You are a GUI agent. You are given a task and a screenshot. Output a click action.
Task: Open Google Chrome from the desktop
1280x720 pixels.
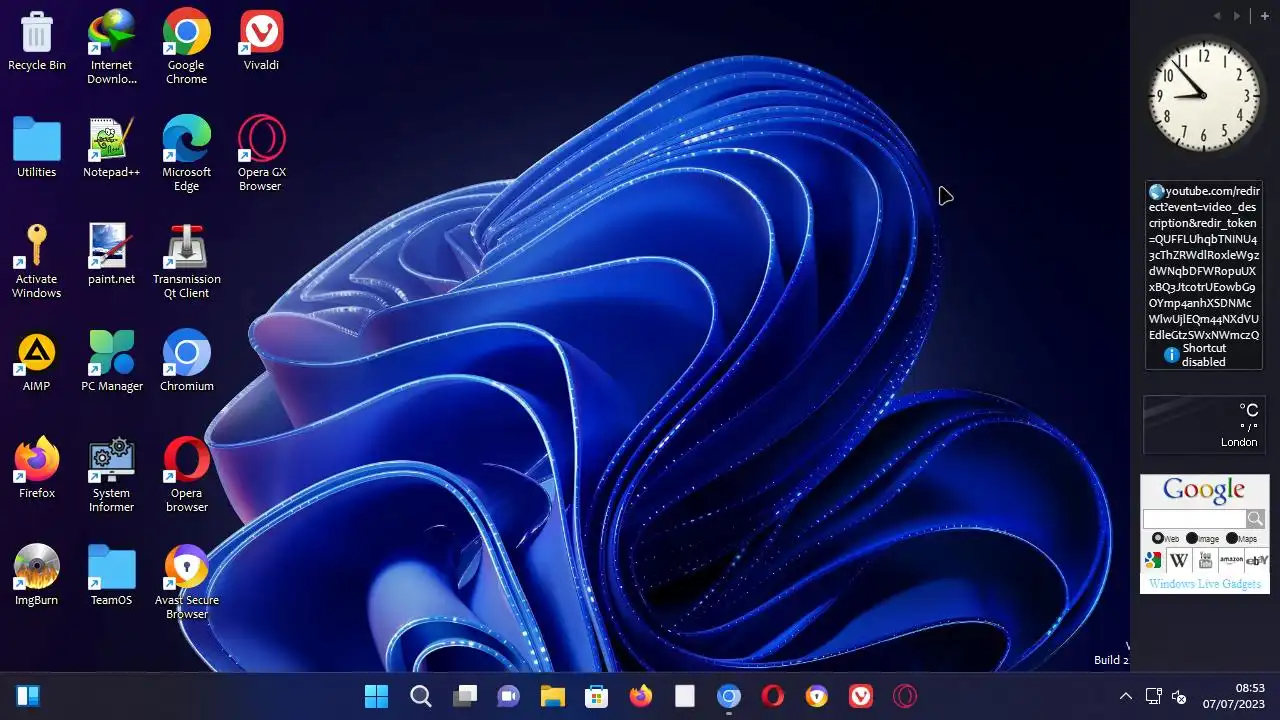click(x=186, y=47)
